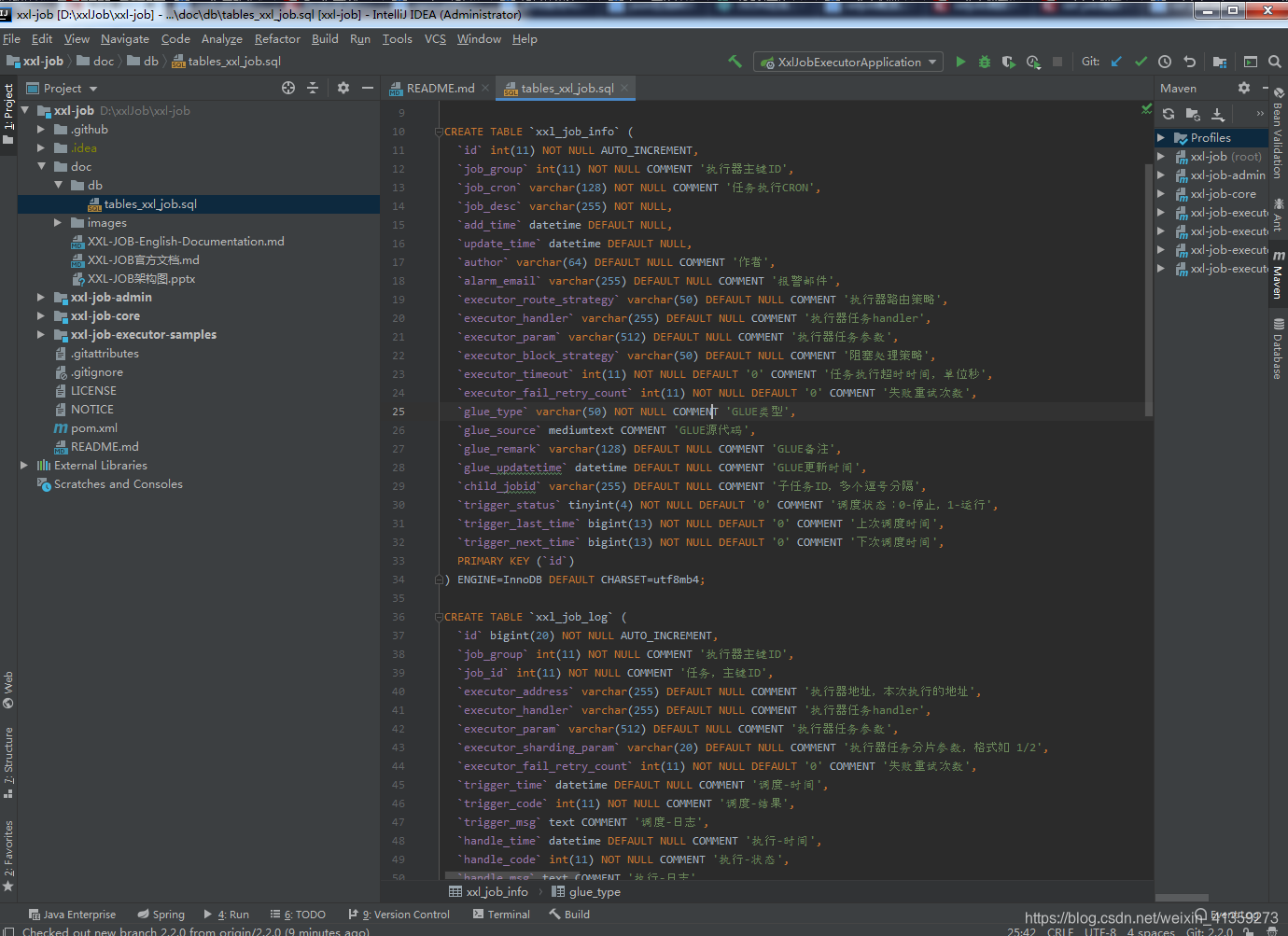Open the XxlJobExecutorApplication run configuration dropdown

(848, 62)
